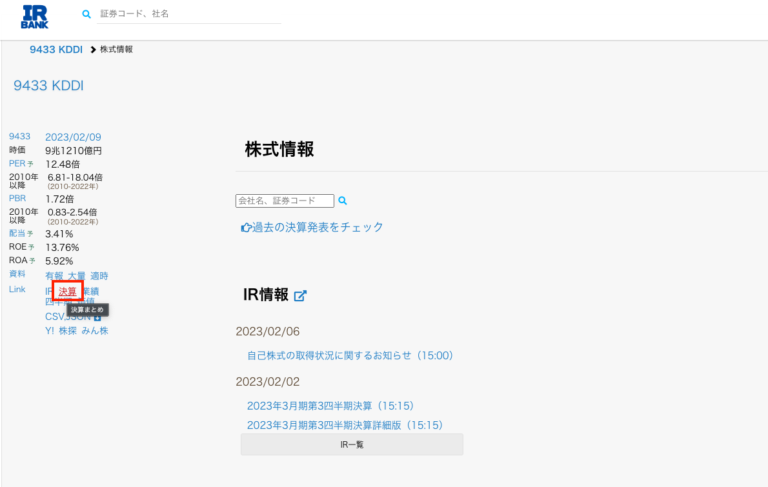The image size is (768, 487).
Task: Click the PER label link in sidebar
Action: click(x=17, y=164)
